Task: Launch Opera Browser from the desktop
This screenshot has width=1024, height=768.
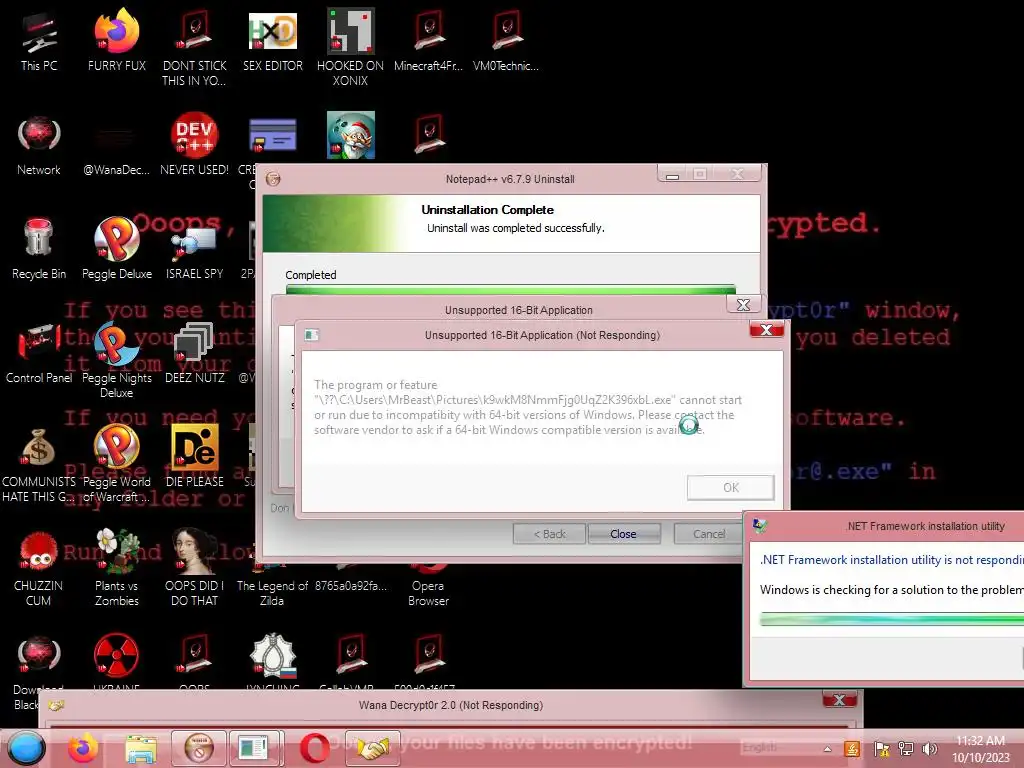Action: (x=428, y=584)
